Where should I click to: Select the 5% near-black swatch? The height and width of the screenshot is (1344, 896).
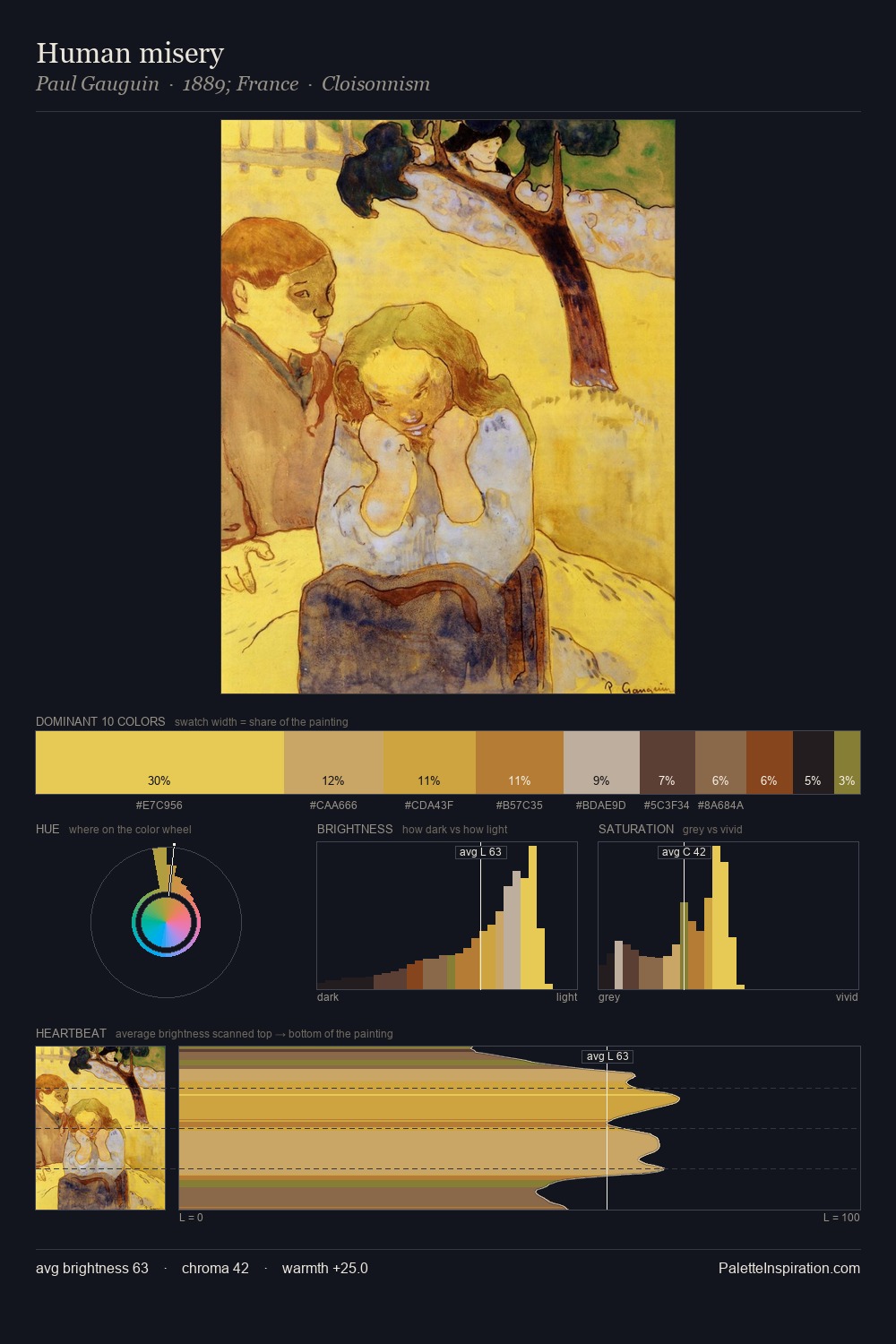click(814, 762)
